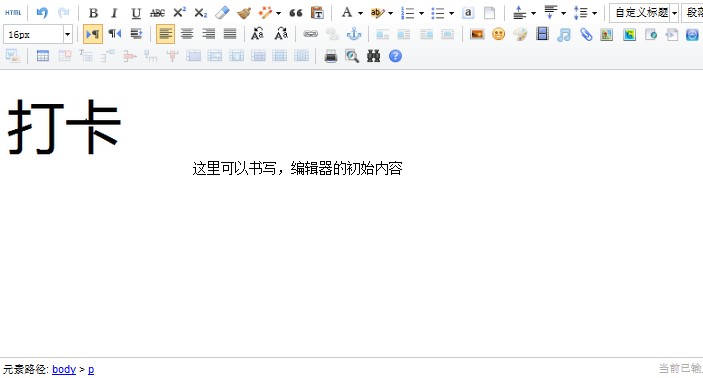Toggle superscript formatting
Screen dimensions: 703x378
[x=179, y=13]
